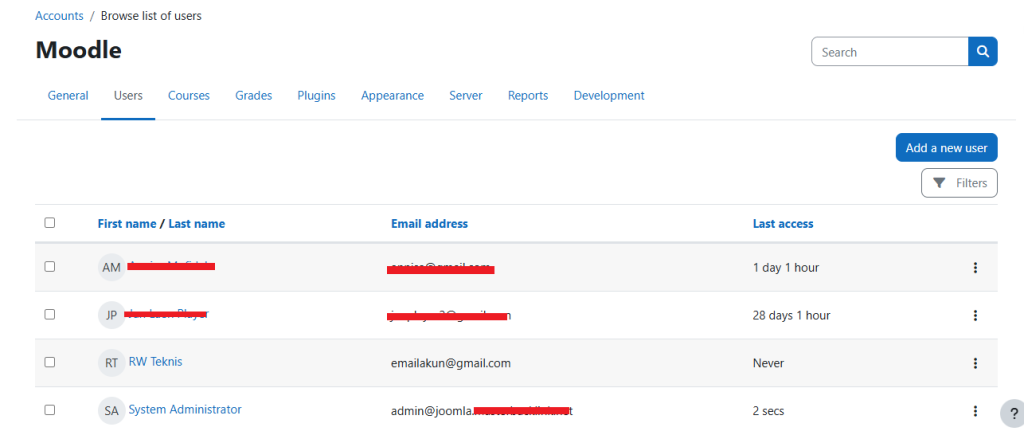Viewport: 1024px width, 435px height.
Task: Click the emailakun@gmail.com email cell
Action: click(451, 363)
